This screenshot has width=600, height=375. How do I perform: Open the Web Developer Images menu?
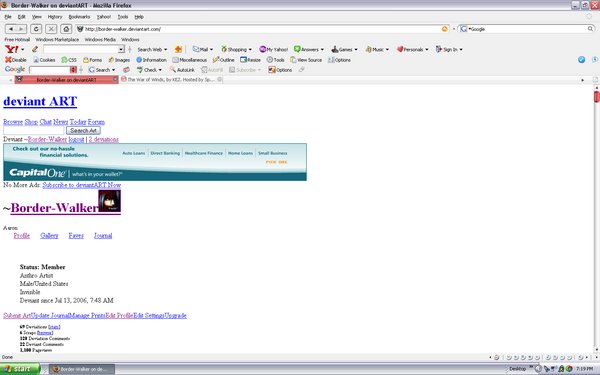(x=119, y=60)
